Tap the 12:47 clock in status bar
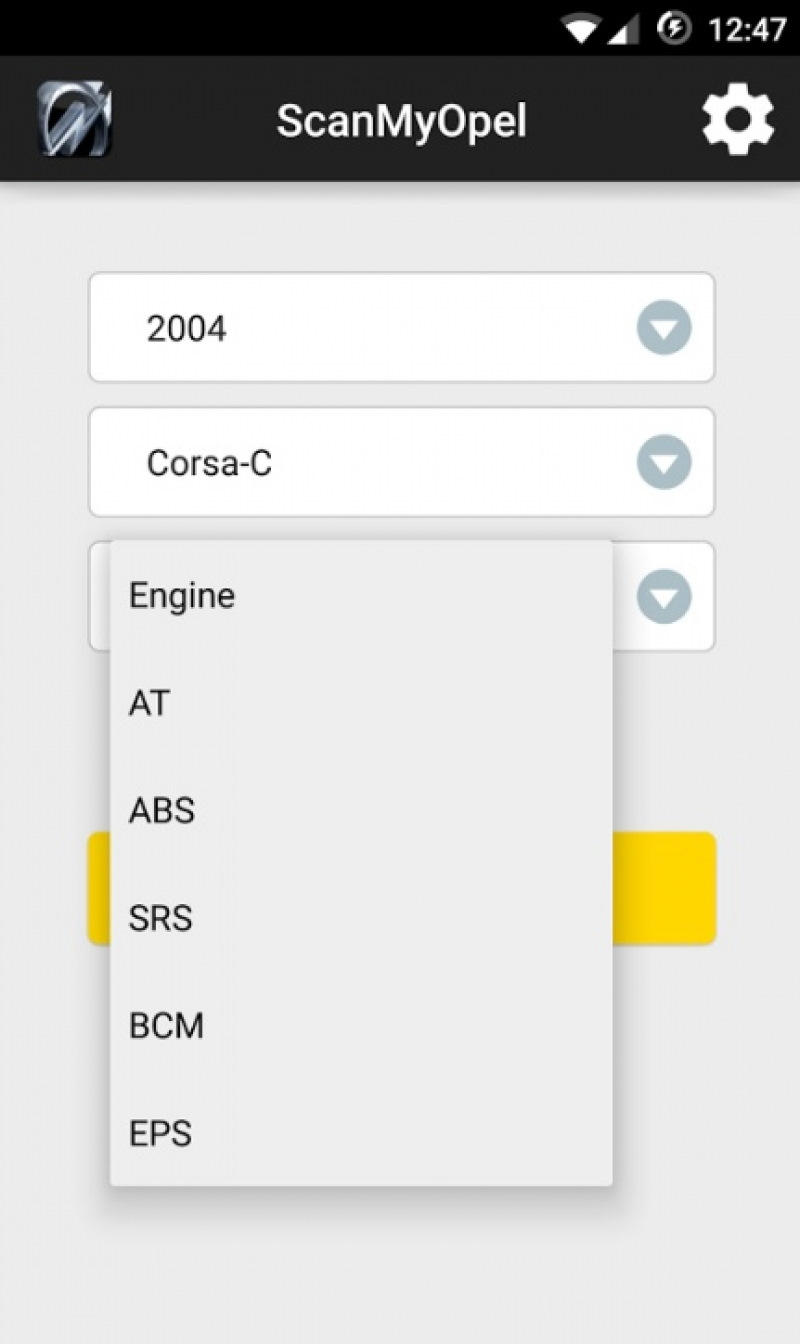This screenshot has width=800, height=1344. [746, 29]
